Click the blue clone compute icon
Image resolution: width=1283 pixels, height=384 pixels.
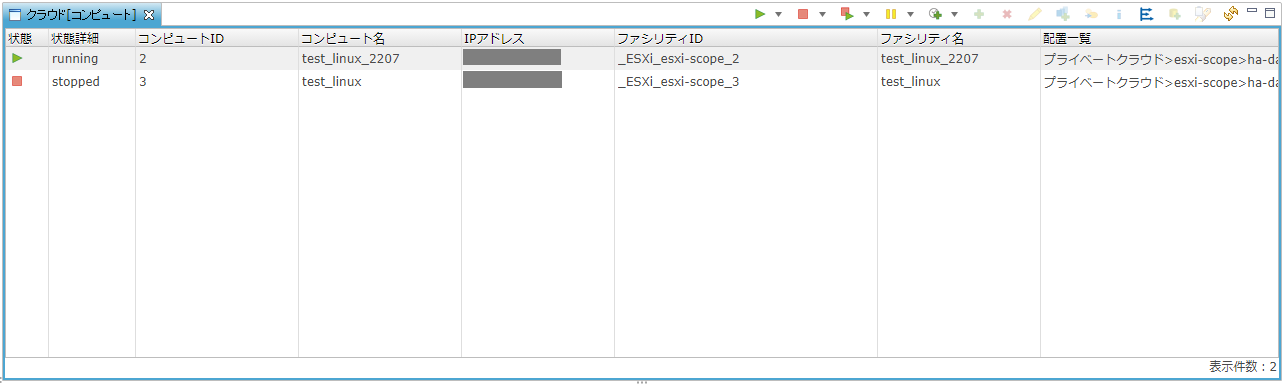click(1063, 14)
